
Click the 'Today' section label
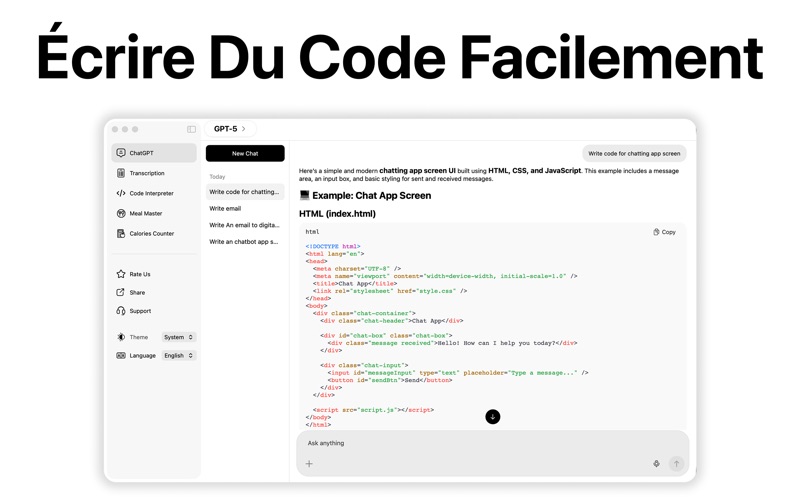click(x=217, y=177)
